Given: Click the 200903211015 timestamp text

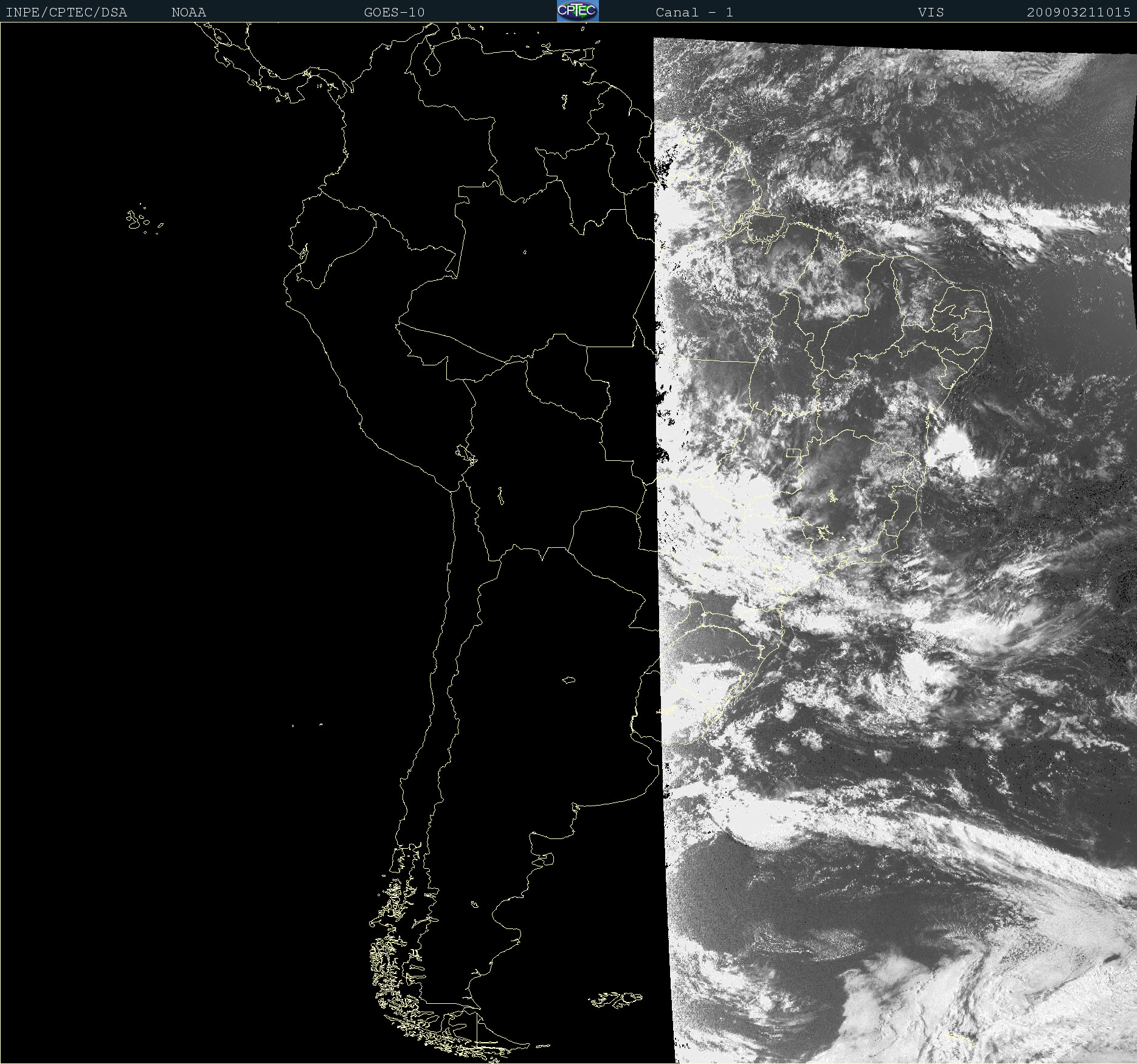Looking at the screenshot, I should (x=1079, y=12).
